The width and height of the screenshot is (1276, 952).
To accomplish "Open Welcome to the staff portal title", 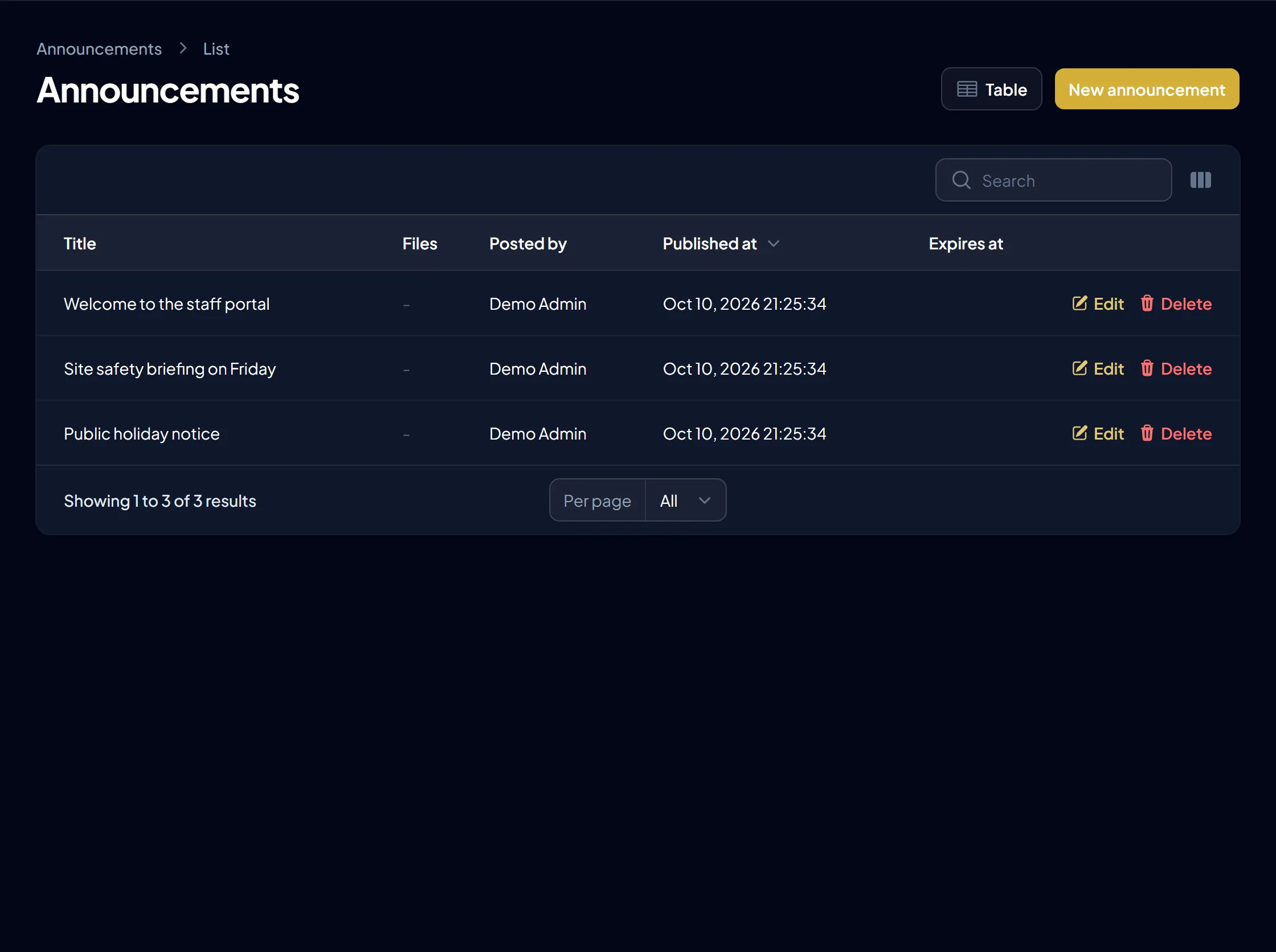I will (167, 303).
